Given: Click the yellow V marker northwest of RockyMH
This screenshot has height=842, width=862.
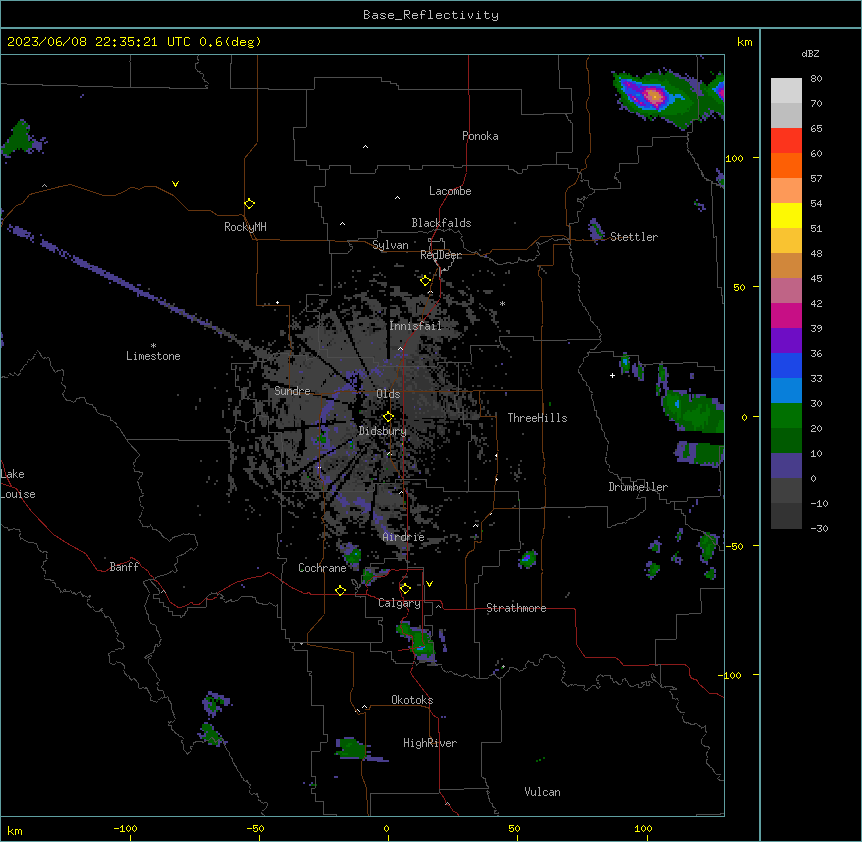Looking at the screenshot, I should coord(175,184).
